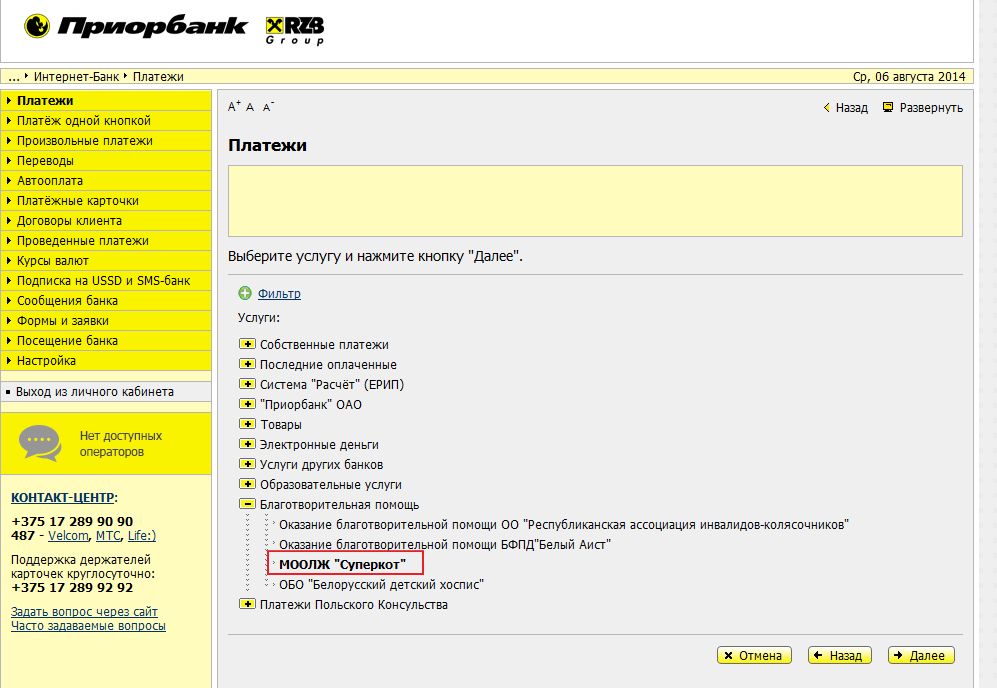
Task: Open the Переводы menu item
Action: (106, 161)
